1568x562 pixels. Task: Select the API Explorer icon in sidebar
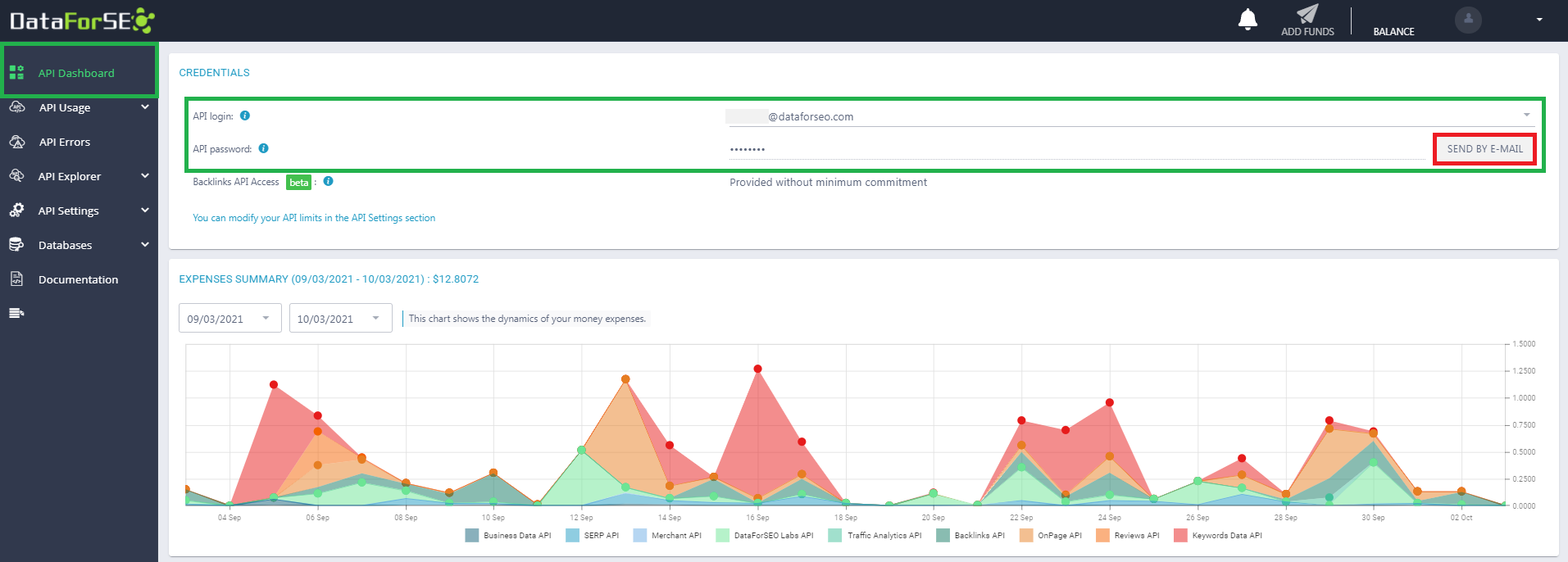click(x=16, y=175)
